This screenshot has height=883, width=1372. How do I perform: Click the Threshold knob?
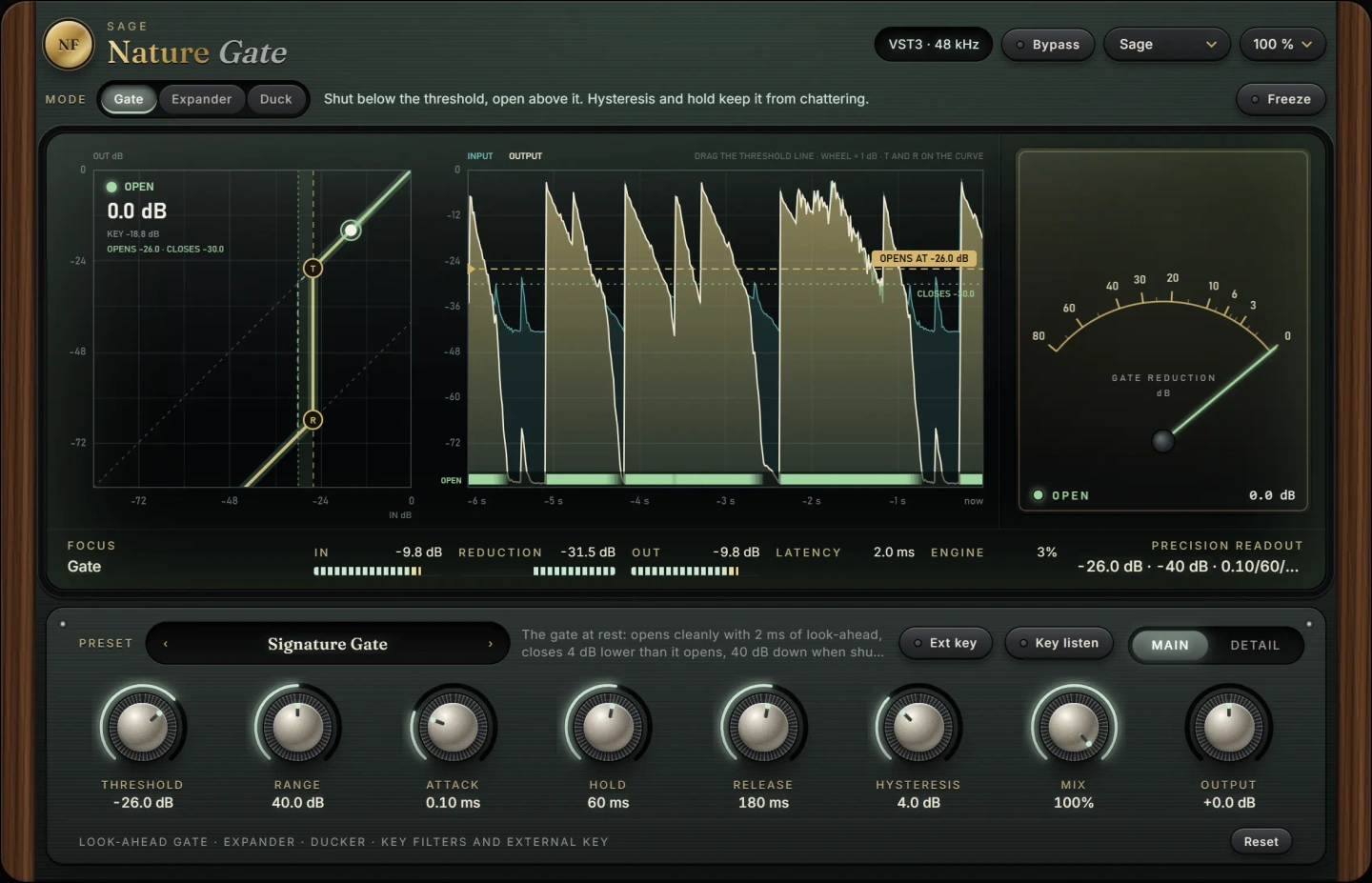click(x=142, y=728)
